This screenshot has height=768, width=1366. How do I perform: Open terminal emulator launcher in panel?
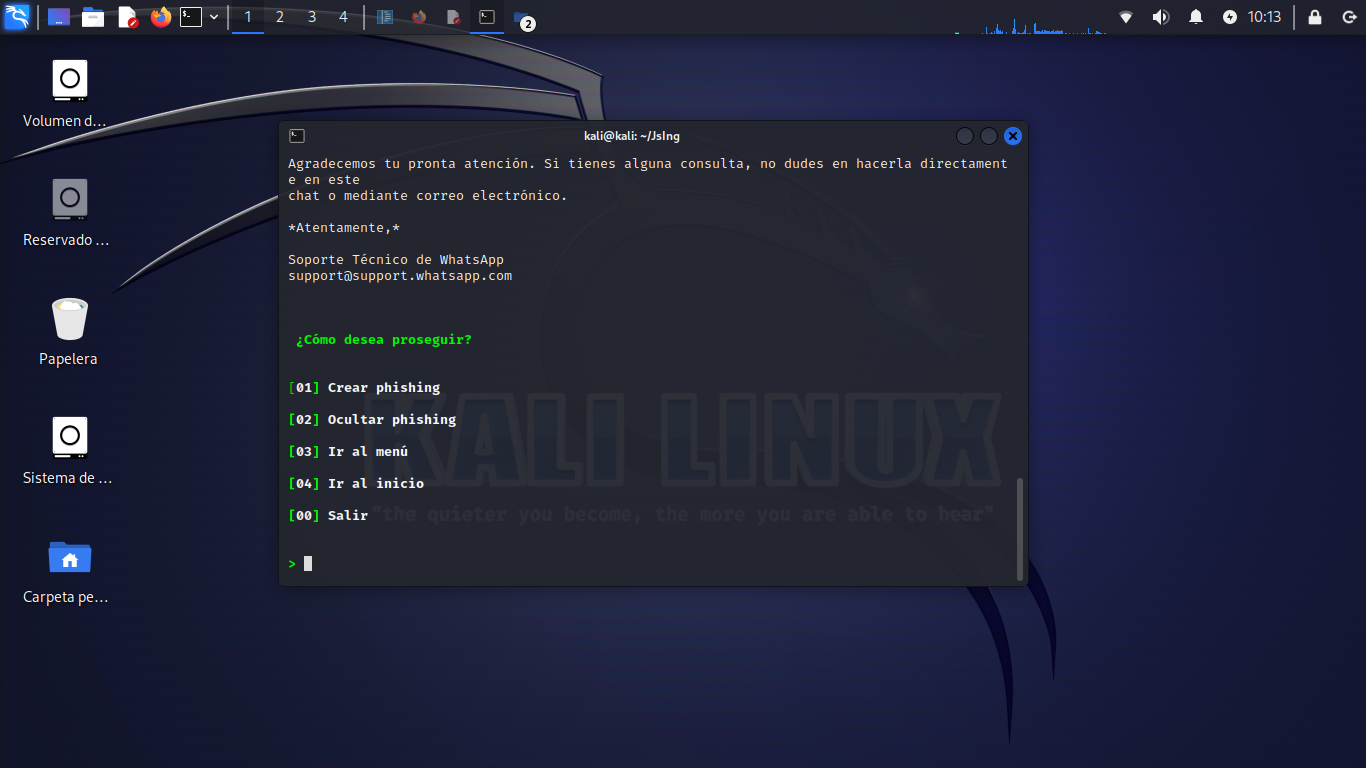[191, 17]
